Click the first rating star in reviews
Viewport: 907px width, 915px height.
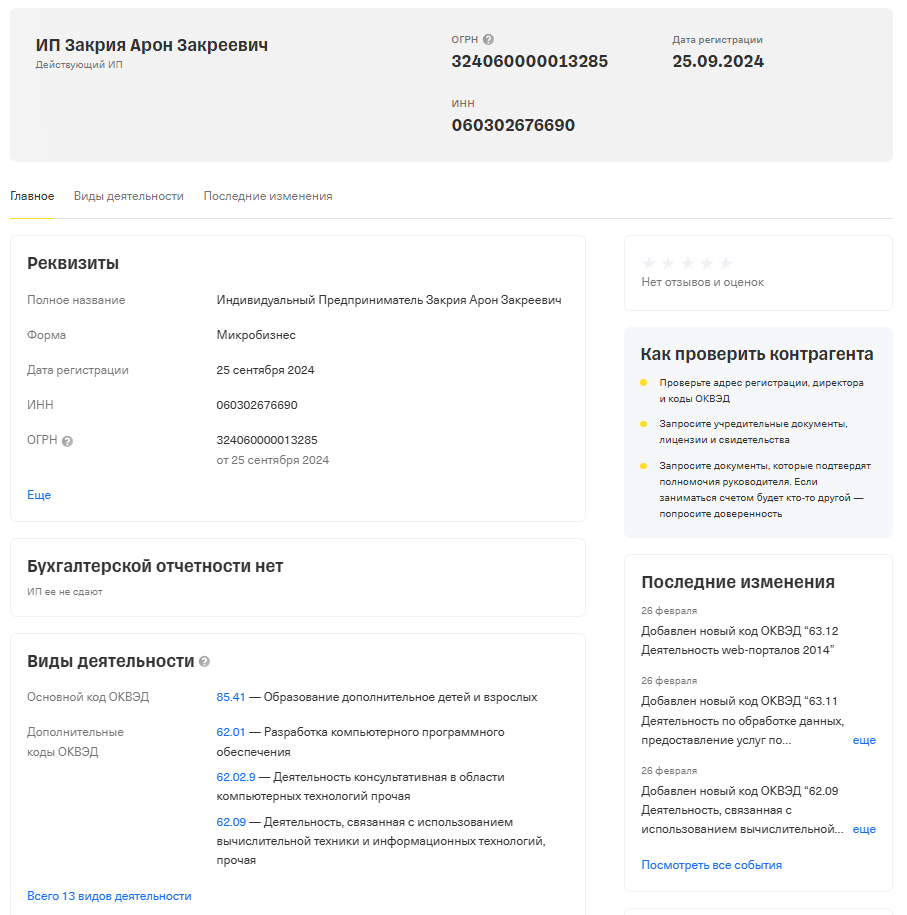coord(648,263)
